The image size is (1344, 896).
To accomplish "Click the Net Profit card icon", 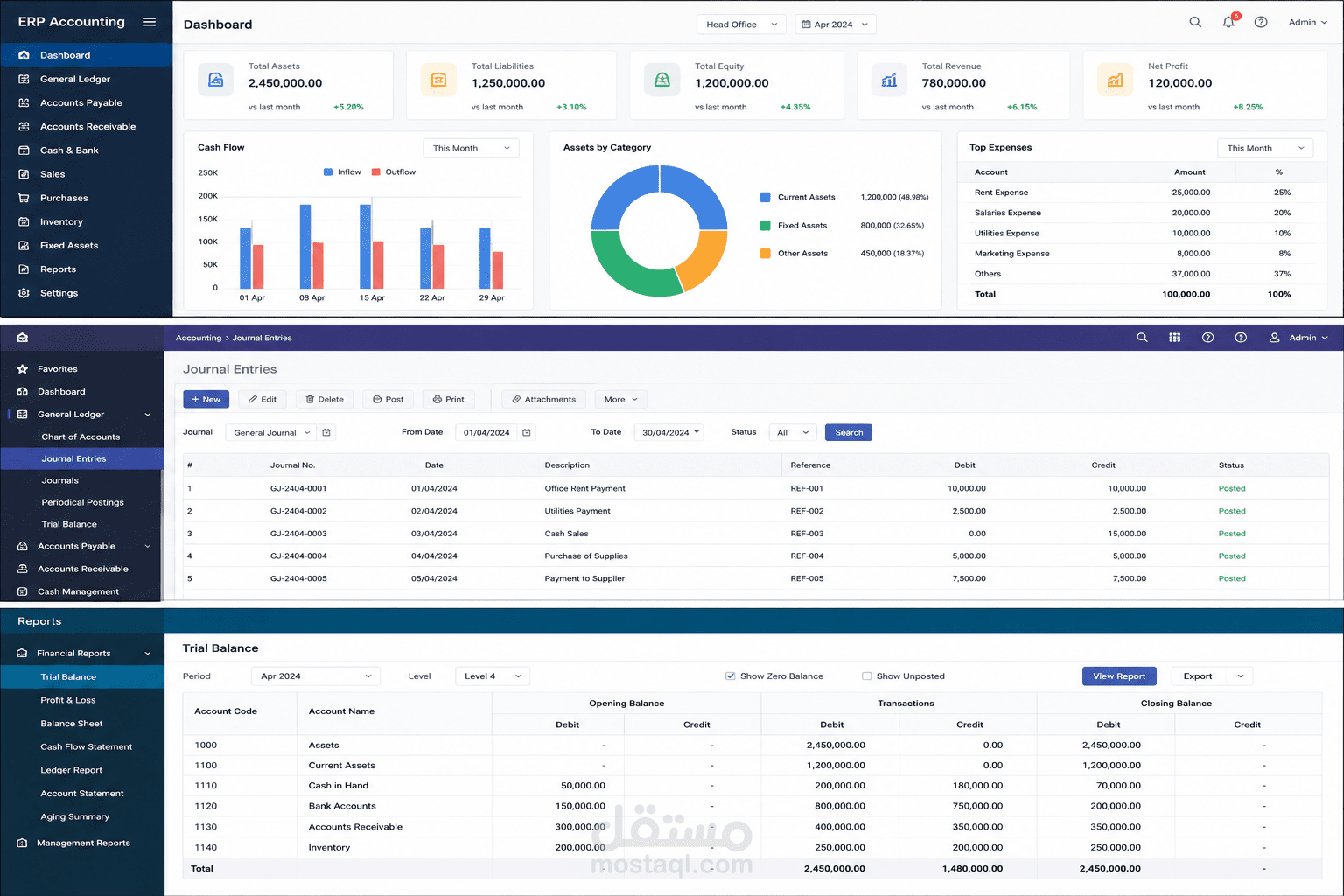I will [1115, 80].
